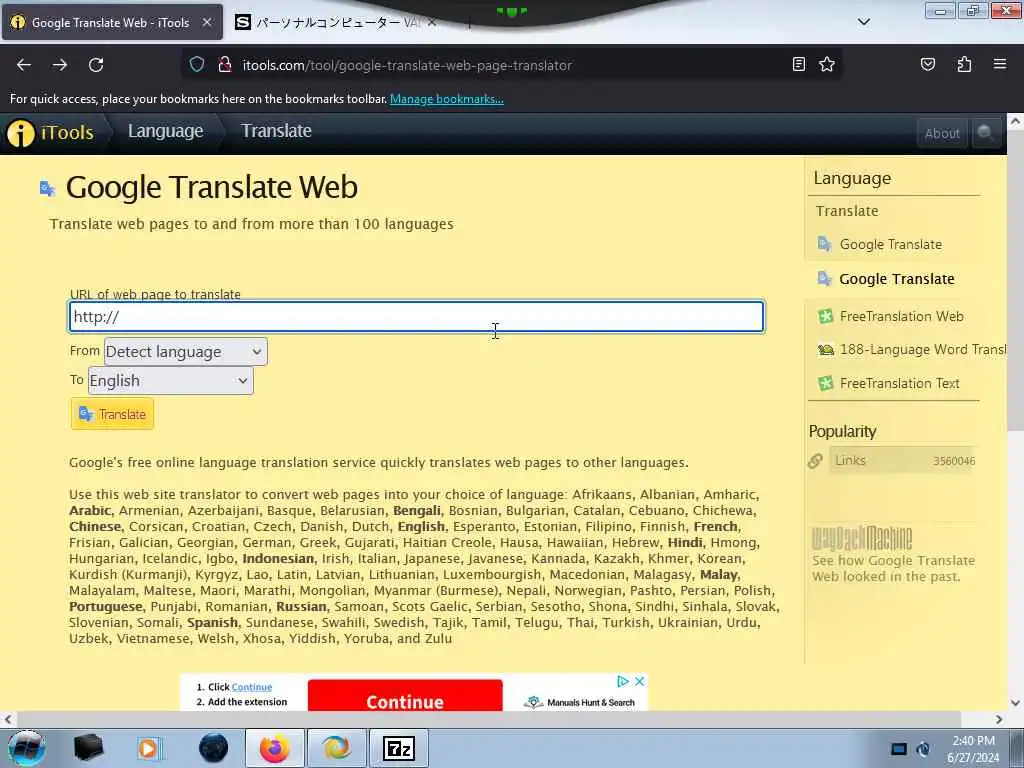Screen dimensions: 1024x768
Task: Open the bold Google Translate sidebar link
Action: click(897, 279)
